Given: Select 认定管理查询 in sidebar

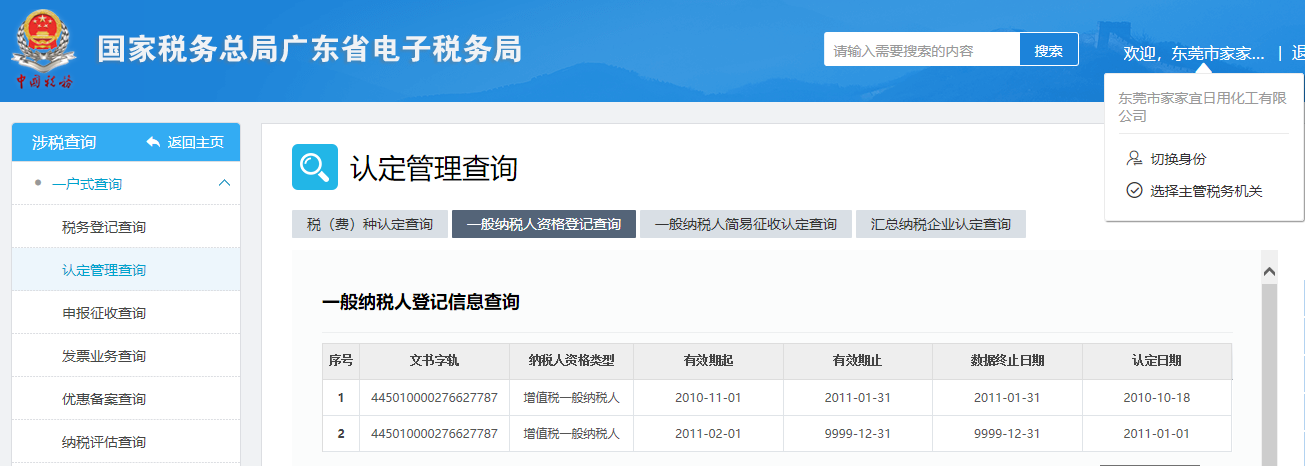Looking at the screenshot, I should [104, 270].
